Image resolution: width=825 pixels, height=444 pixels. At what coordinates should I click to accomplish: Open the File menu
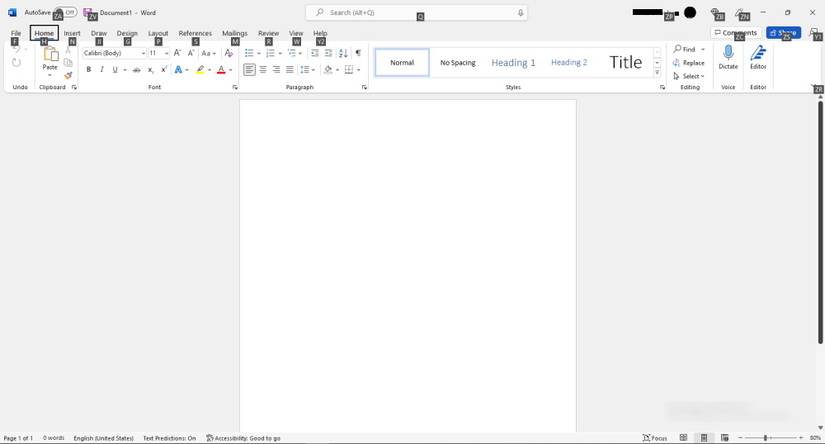(x=16, y=33)
